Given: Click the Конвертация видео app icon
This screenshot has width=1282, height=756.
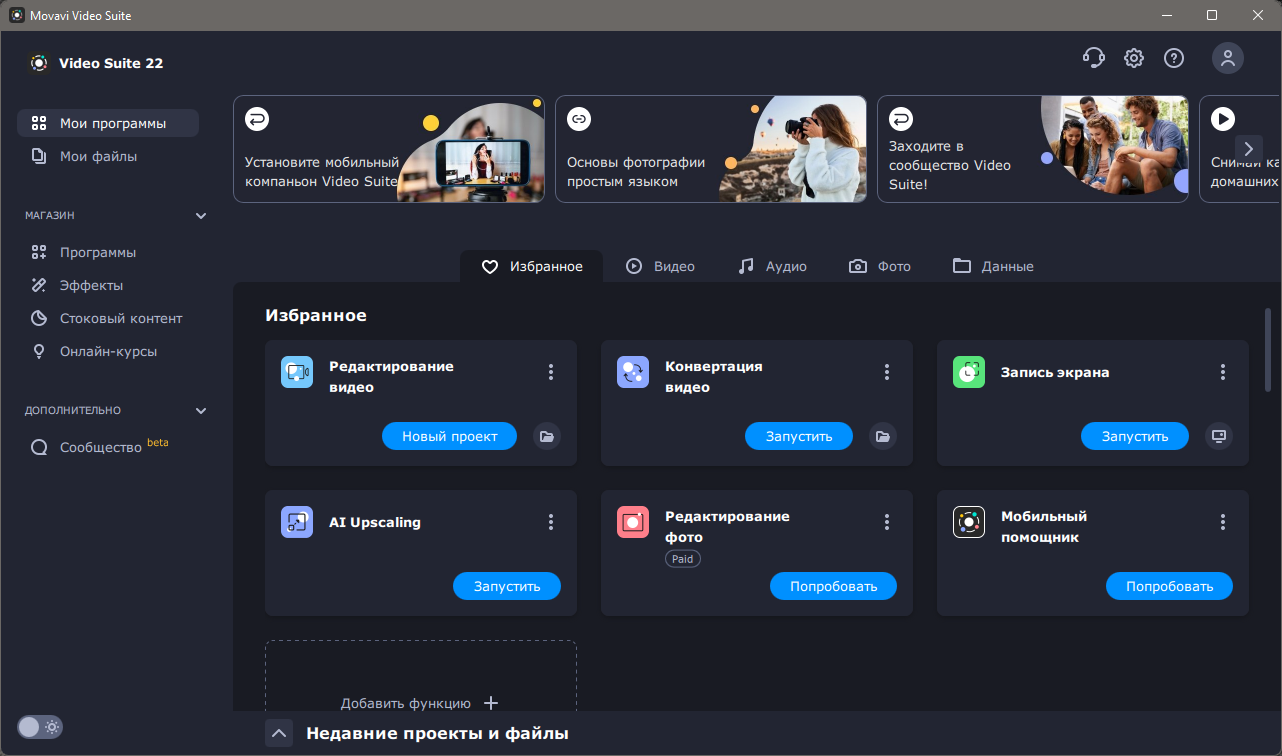Looking at the screenshot, I should (x=633, y=372).
